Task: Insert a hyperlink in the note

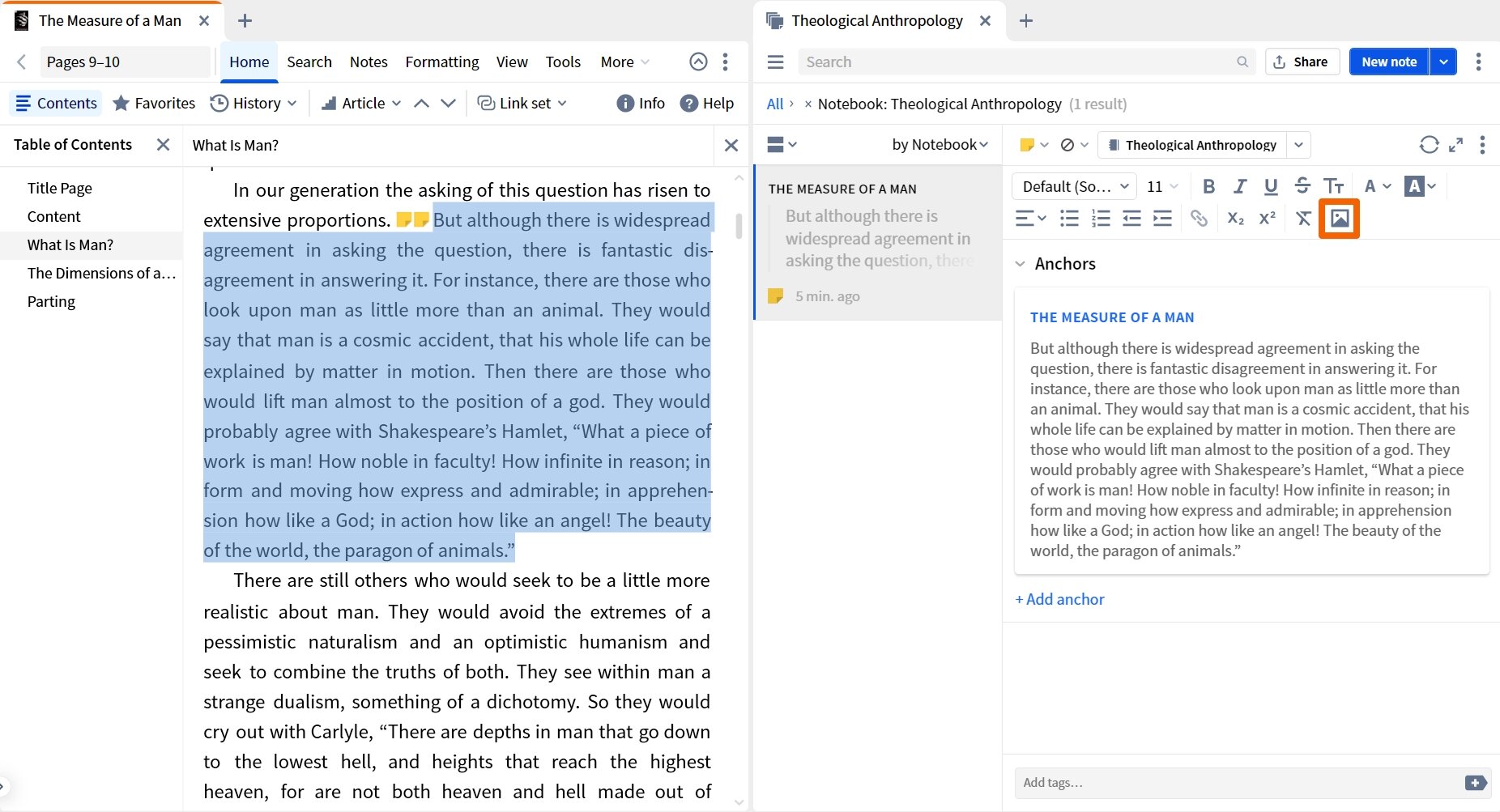Action: pyautogui.click(x=1199, y=218)
